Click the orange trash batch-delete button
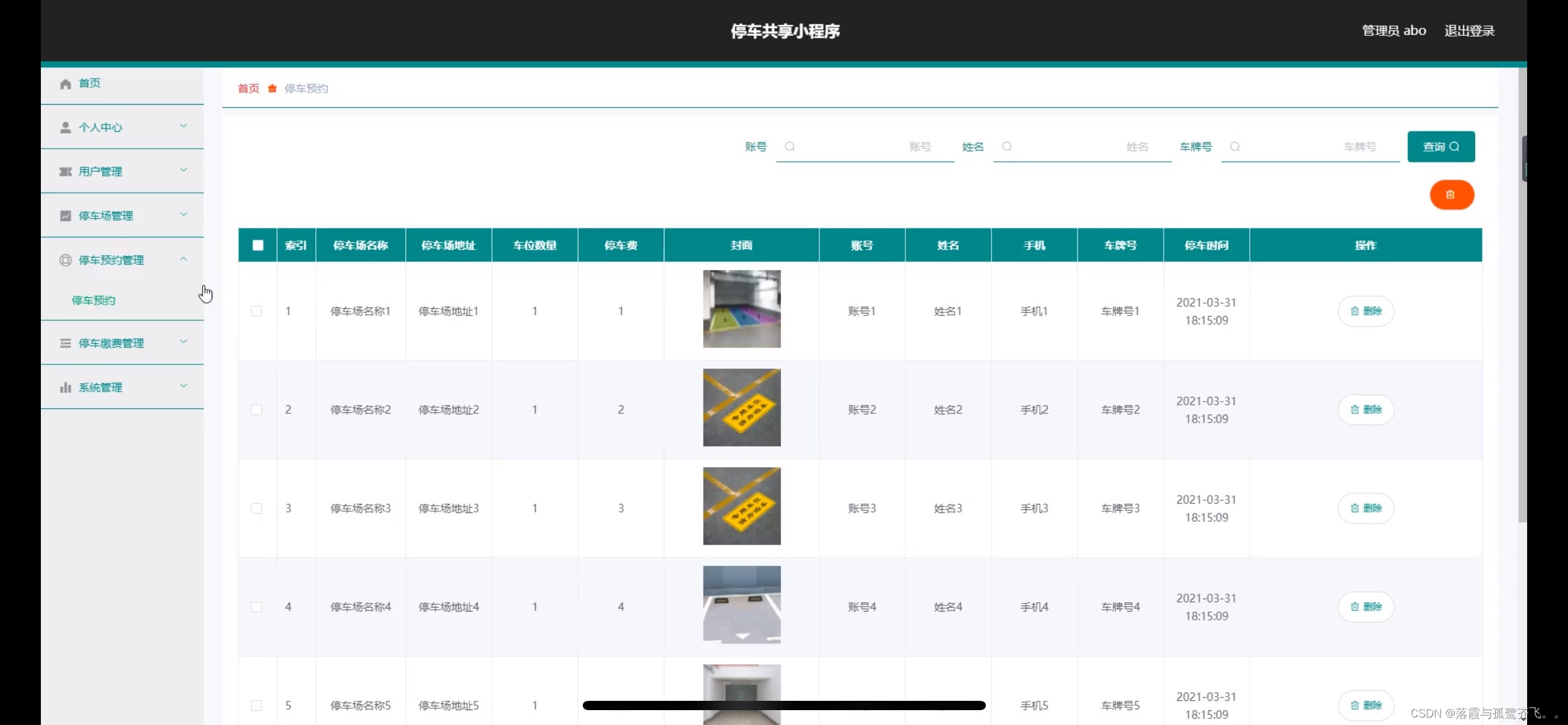1568x725 pixels. tap(1452, 195)
